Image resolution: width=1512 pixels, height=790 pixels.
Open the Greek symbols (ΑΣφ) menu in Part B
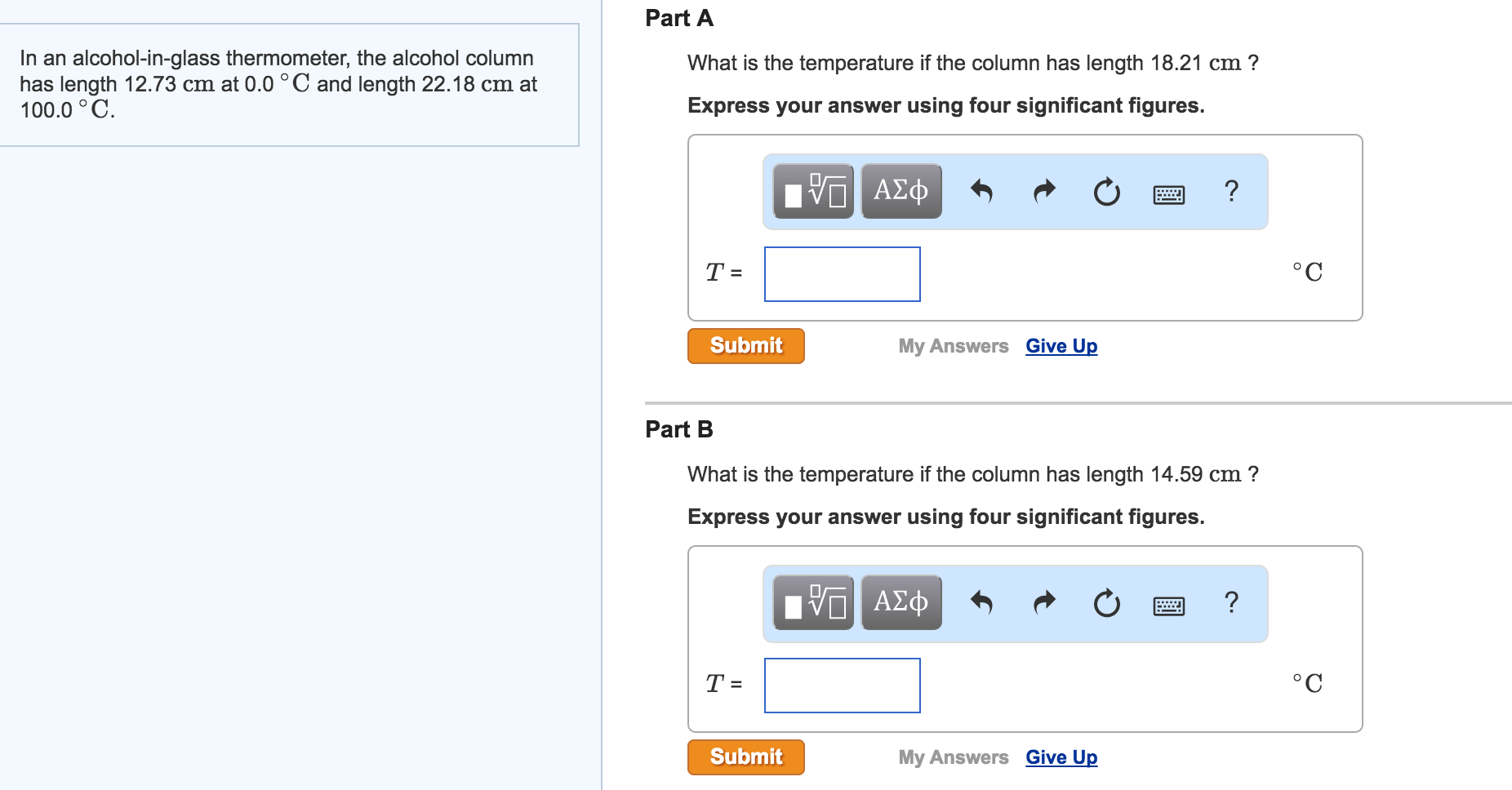[x=900, y=602]
